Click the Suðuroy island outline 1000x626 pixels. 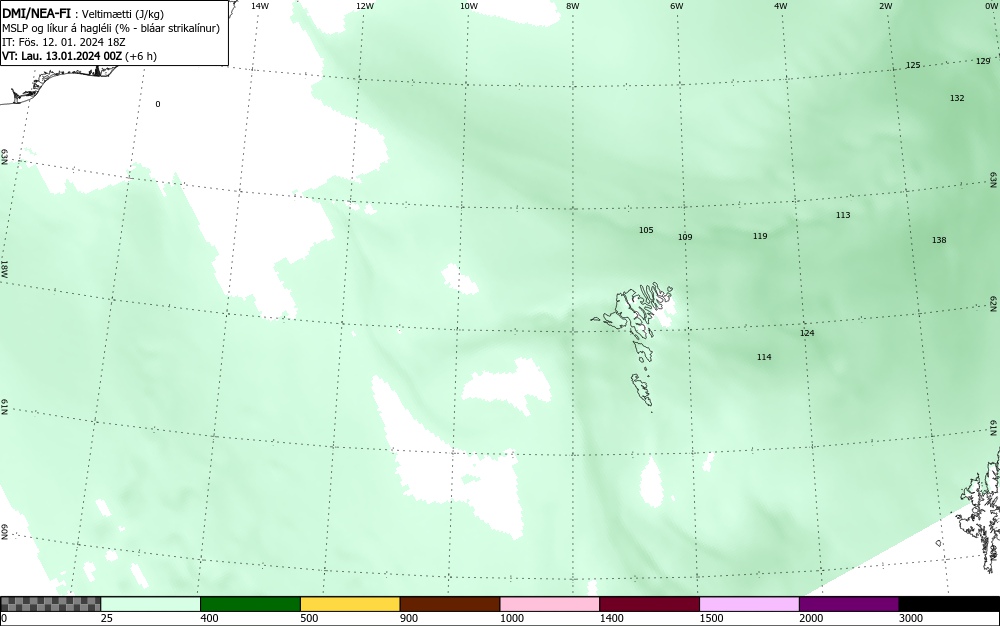(x=642, y=390)
